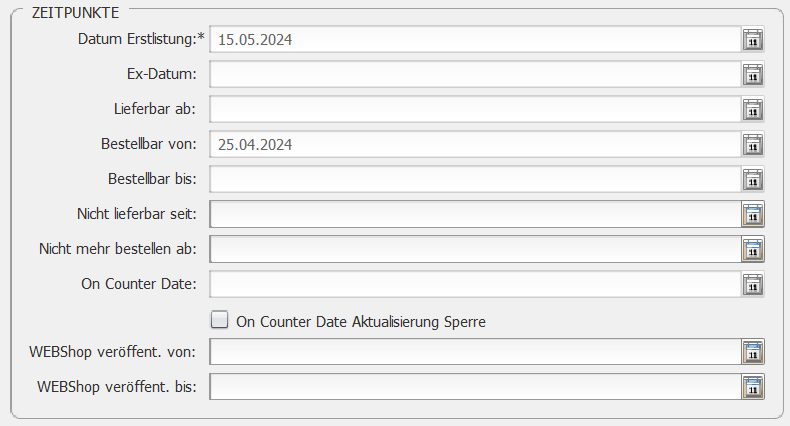Open calendar picker for Datum Erstlistung
This screenshot has width=790, height=426.
click(x=753, y=39)
